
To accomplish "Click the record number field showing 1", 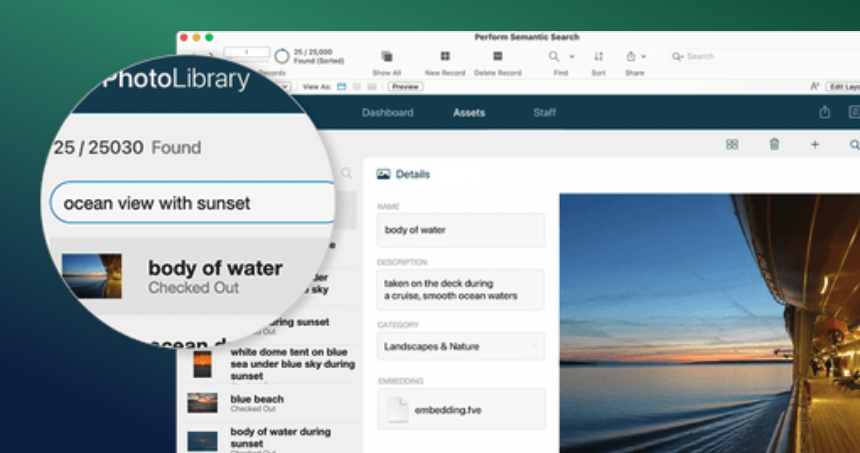I will coord(246,52).
